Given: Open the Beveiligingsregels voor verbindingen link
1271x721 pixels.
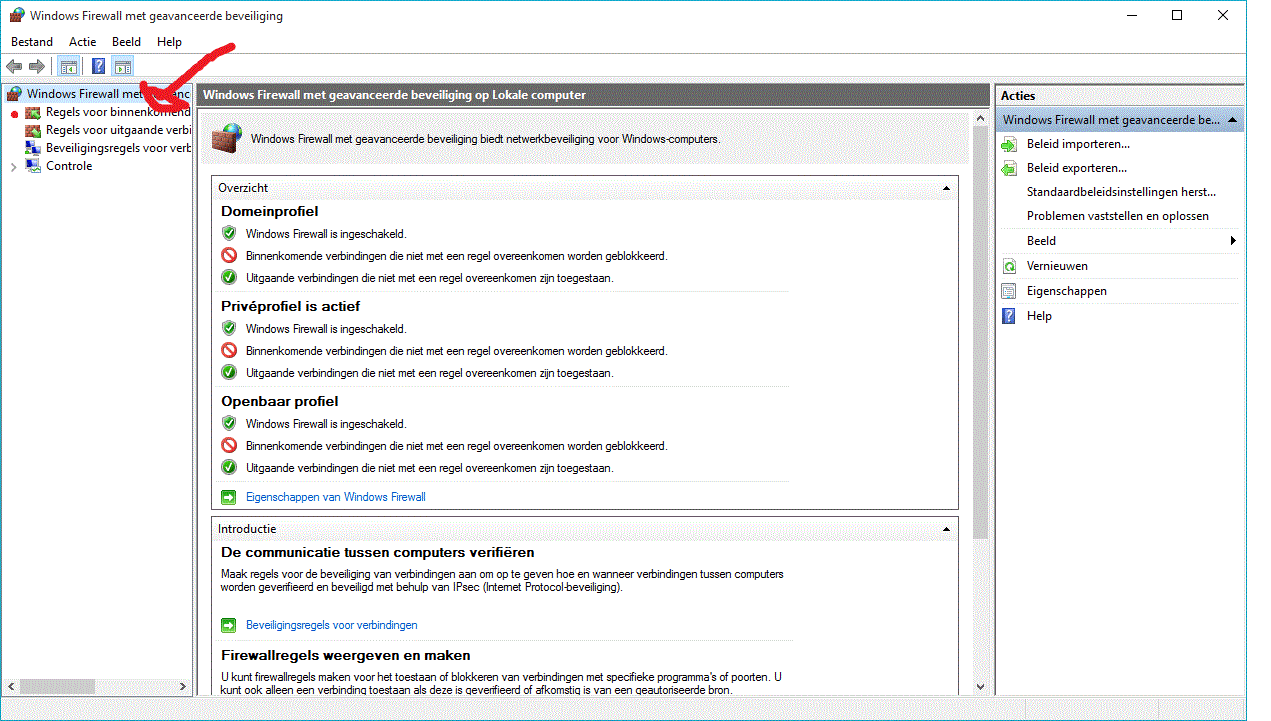Looking at the screenshot, I should [x=331, y=625].
